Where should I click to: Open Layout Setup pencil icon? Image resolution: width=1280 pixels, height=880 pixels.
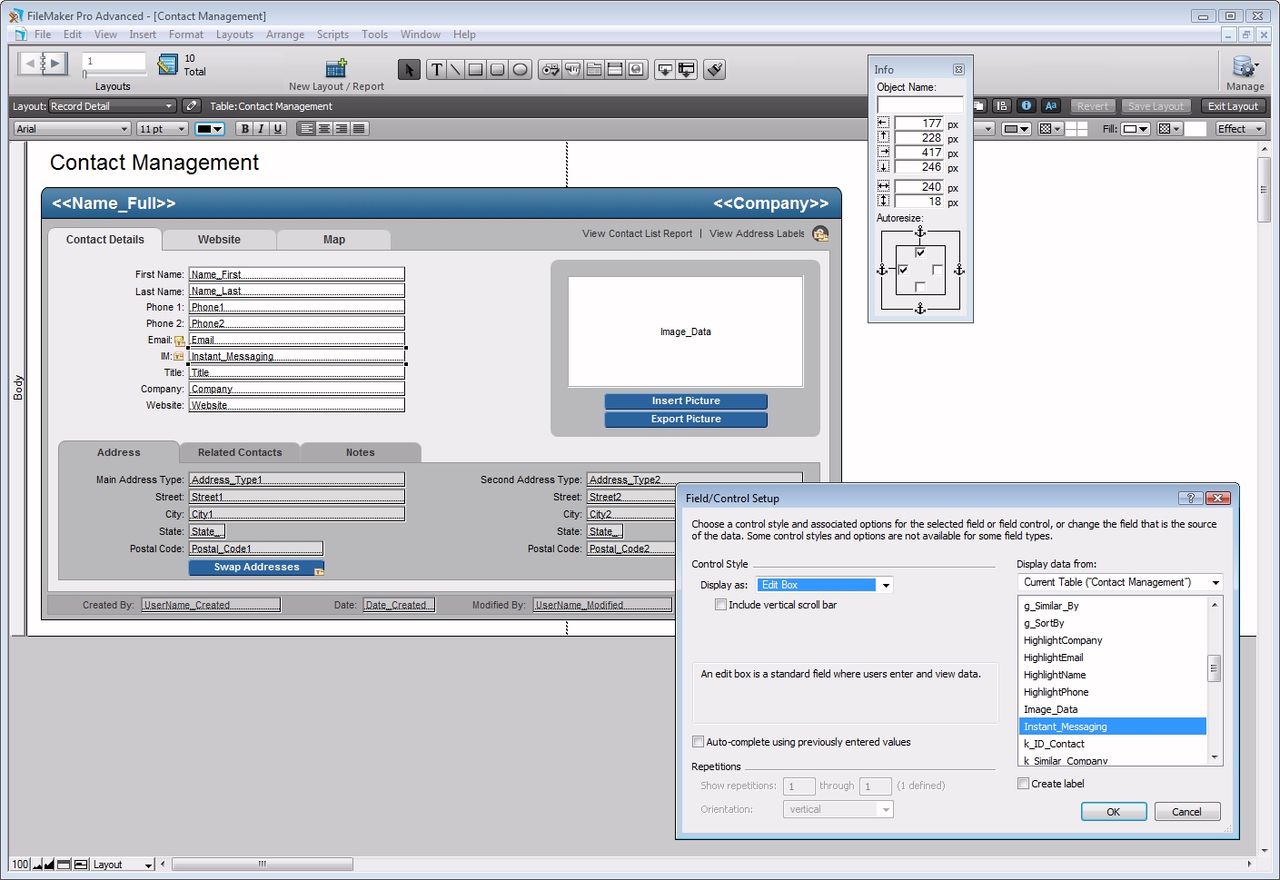192,106
